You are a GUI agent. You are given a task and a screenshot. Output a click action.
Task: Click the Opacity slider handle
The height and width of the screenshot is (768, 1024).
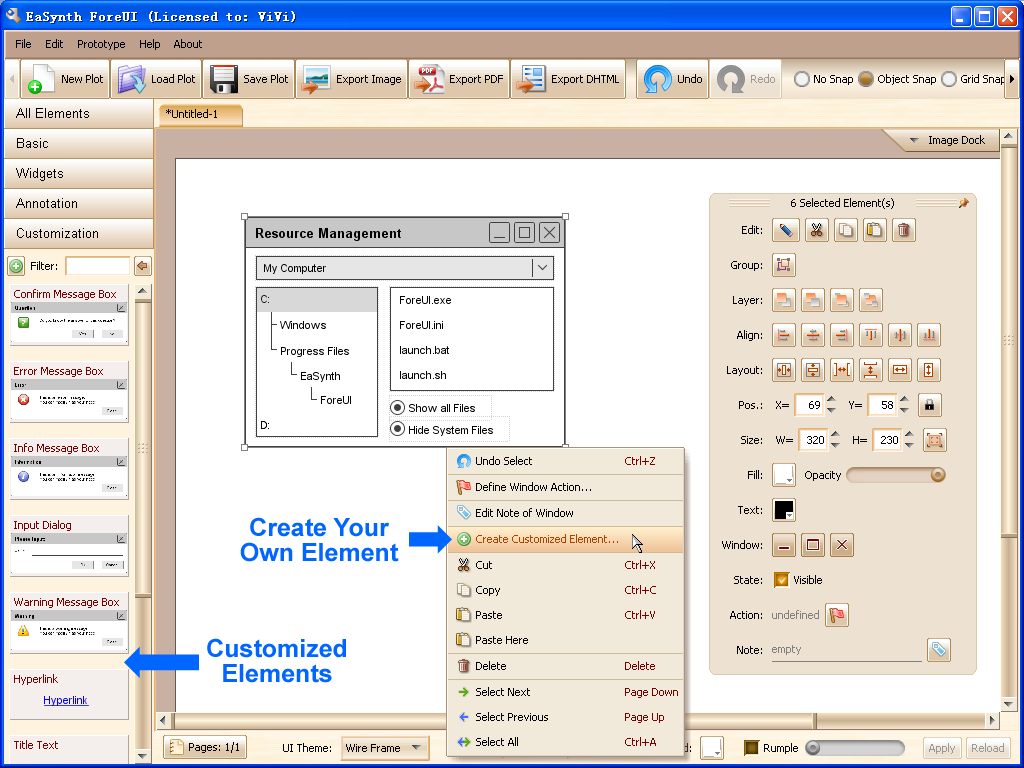point(938,475)
